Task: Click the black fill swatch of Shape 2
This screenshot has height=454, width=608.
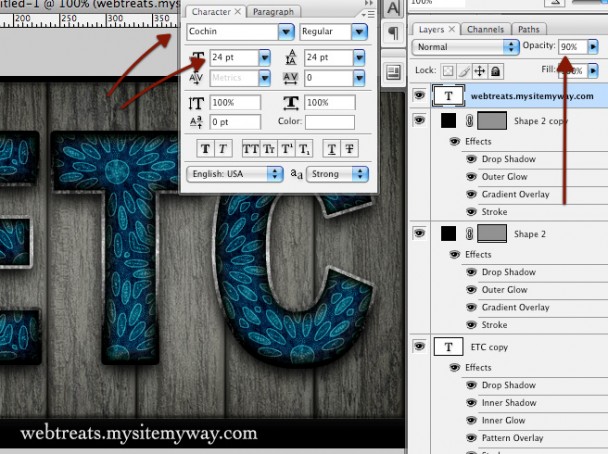Action: (448, 234)
